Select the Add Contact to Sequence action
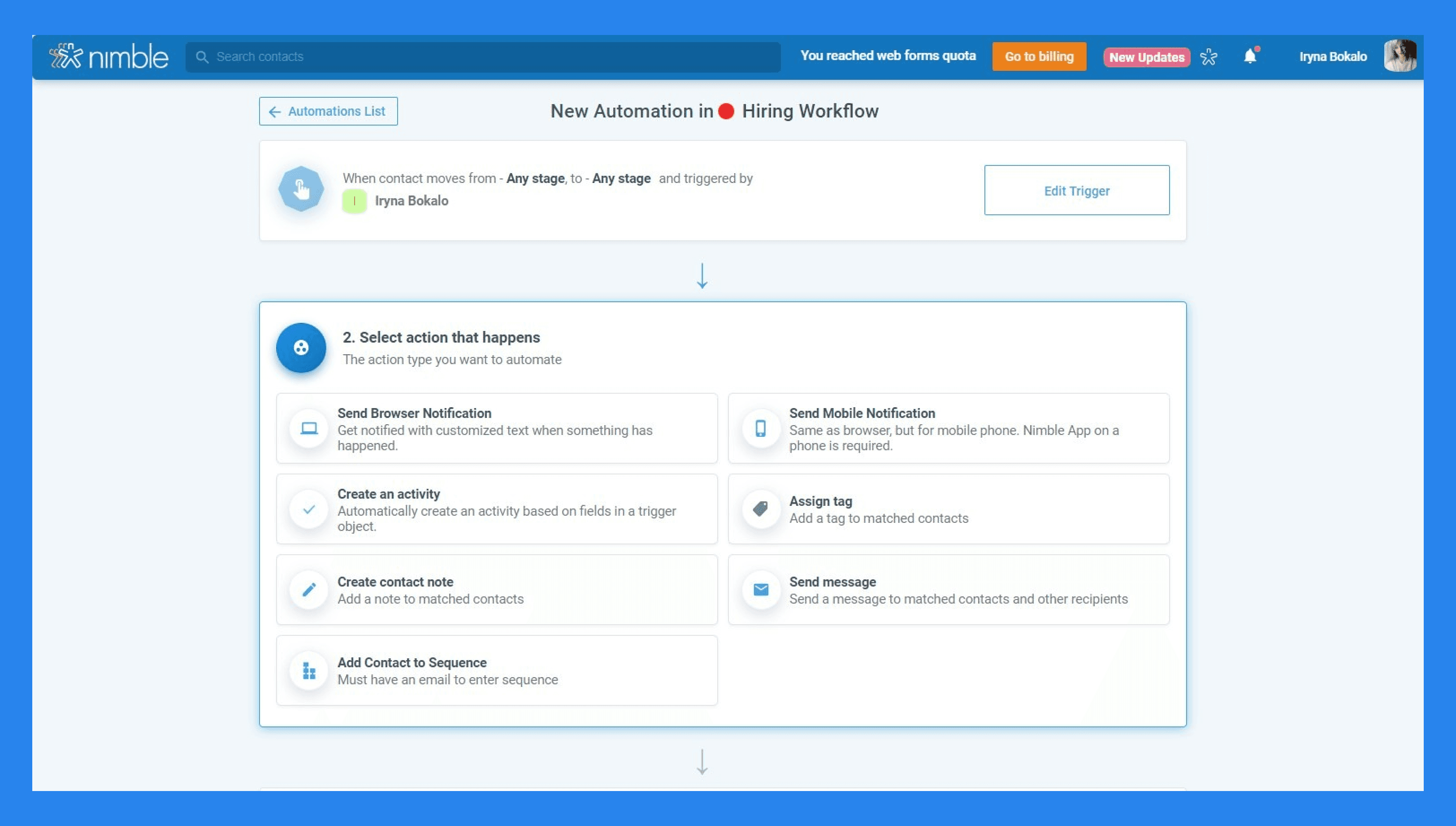Viewport: 1456px width, 826px height. (x=497, y=670)
